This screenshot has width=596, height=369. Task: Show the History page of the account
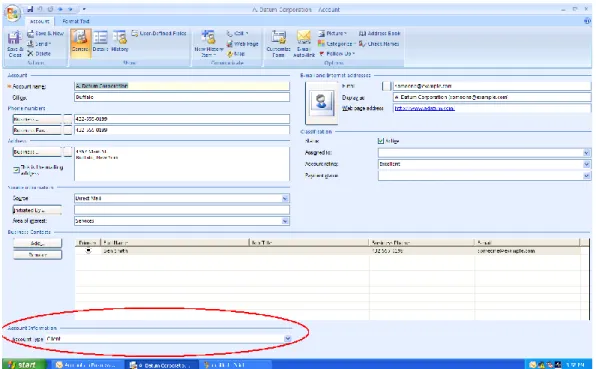tap(120, 42)
